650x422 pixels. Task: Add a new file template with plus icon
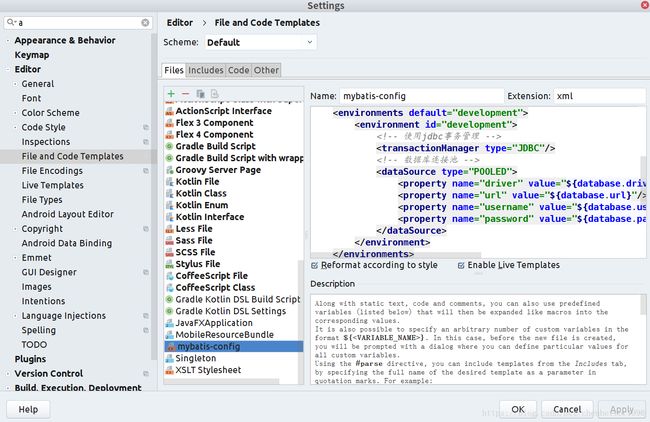coord(171,94)
